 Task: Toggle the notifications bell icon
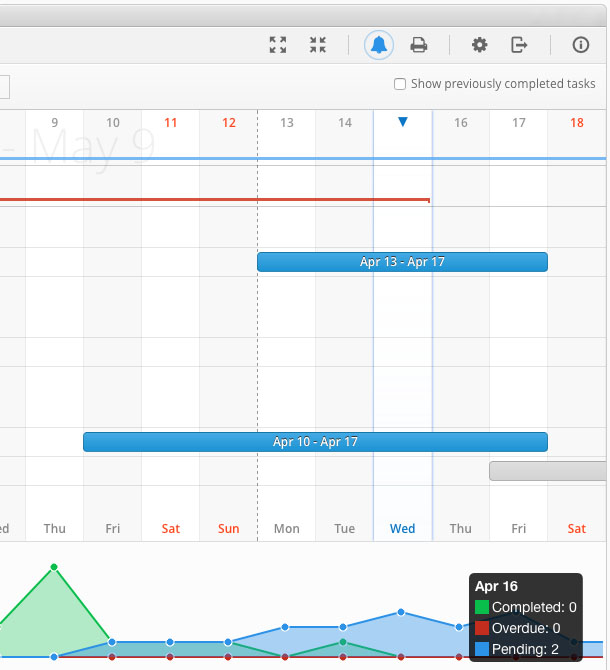point(379,45)
